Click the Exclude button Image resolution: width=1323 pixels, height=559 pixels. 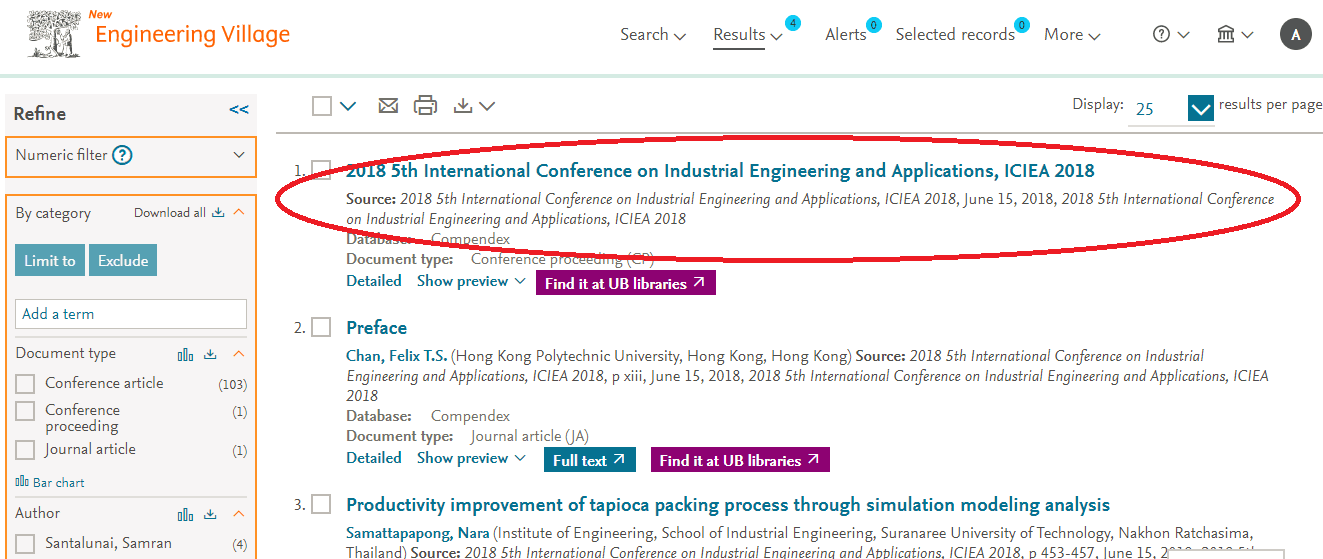[x=123, y=260]
